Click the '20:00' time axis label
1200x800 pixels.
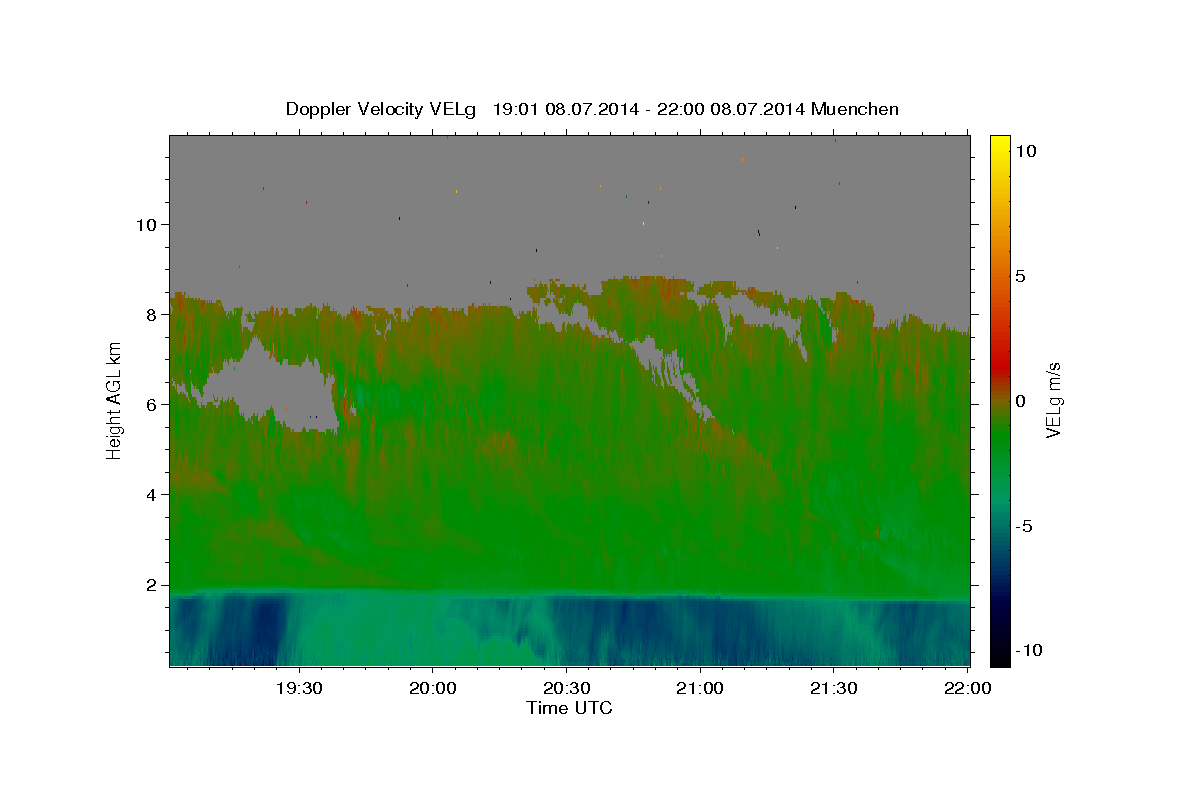tap(432, 688)
